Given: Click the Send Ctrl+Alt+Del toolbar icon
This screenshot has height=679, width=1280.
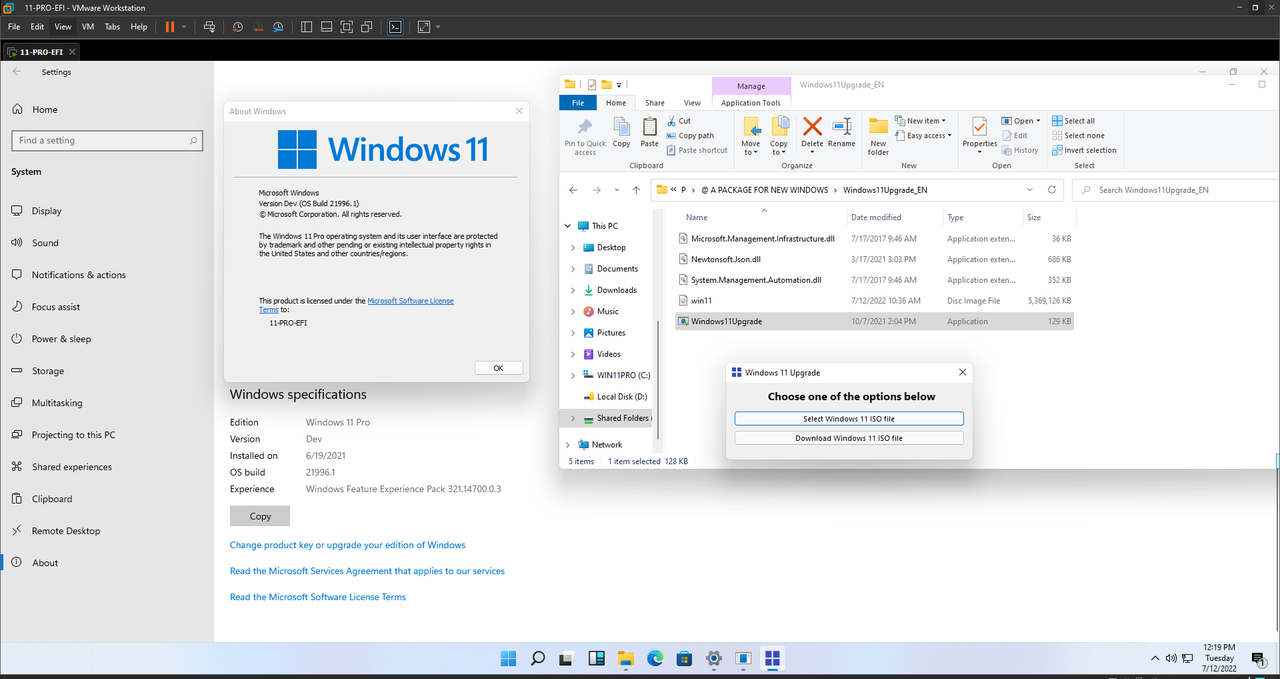Looking at the screenshot, I should click(208, 27).
